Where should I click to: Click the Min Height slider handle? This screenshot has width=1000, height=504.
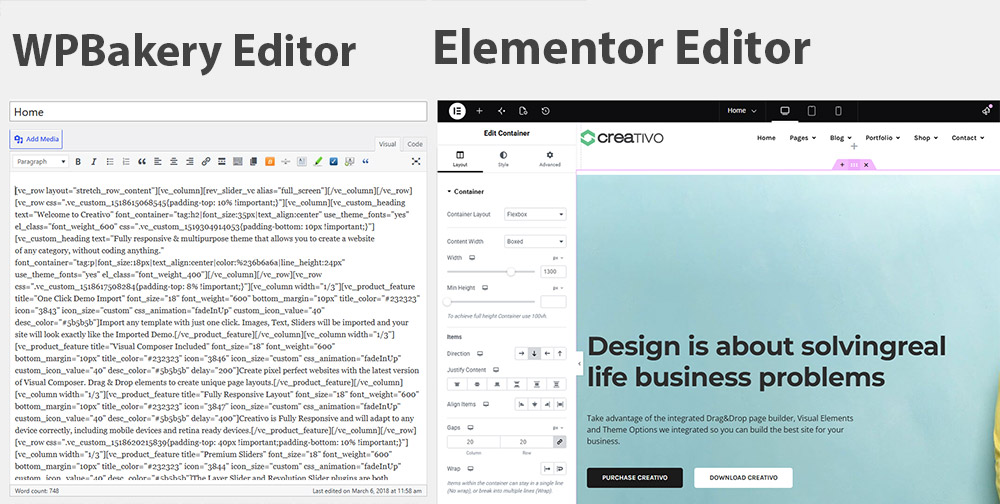(447, 302)
